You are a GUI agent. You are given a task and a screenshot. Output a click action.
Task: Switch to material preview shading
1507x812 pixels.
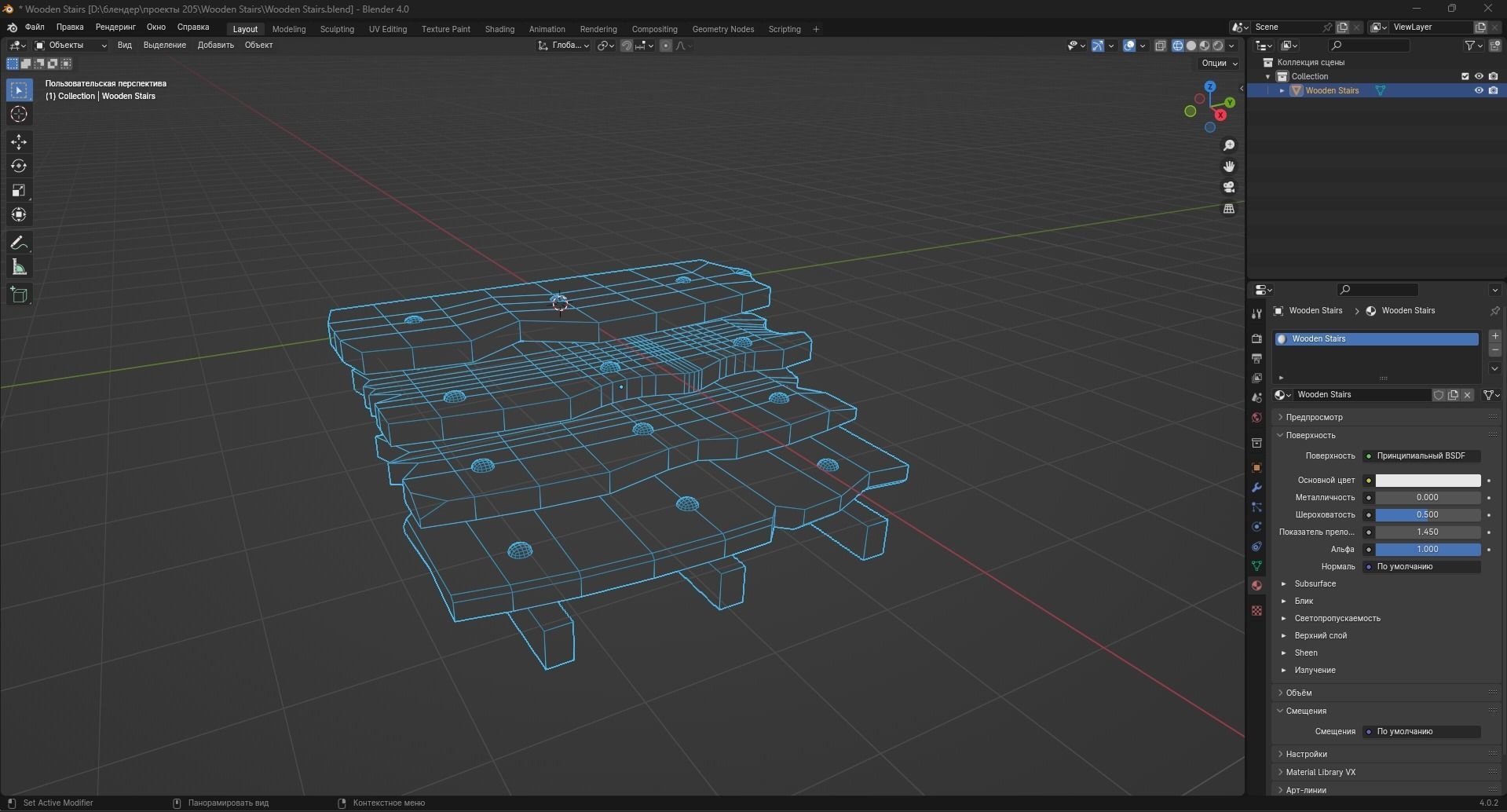click(1205, 46)
